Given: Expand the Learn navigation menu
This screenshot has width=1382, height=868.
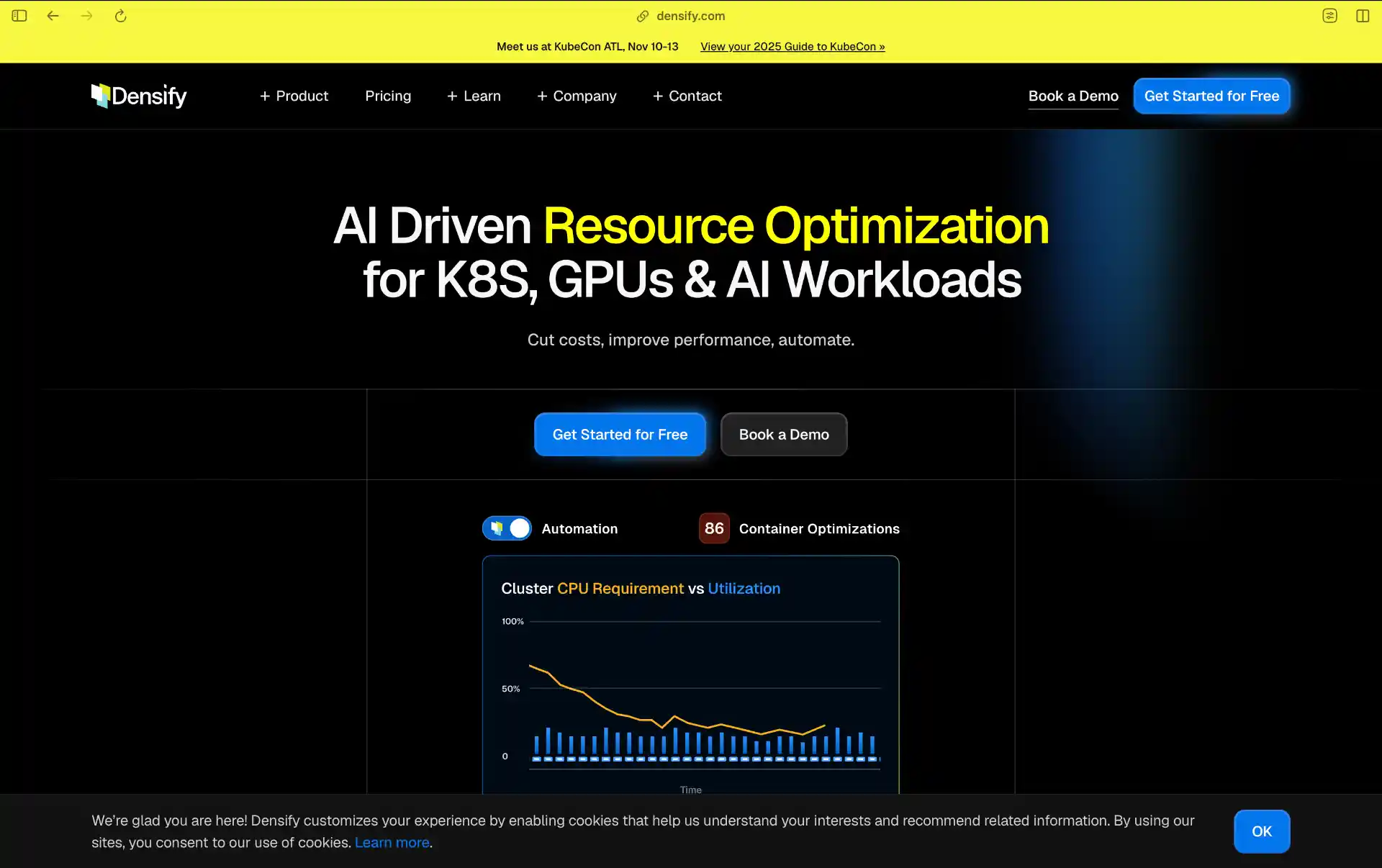Looking at the screenshot, I should (x=474, y=96).
